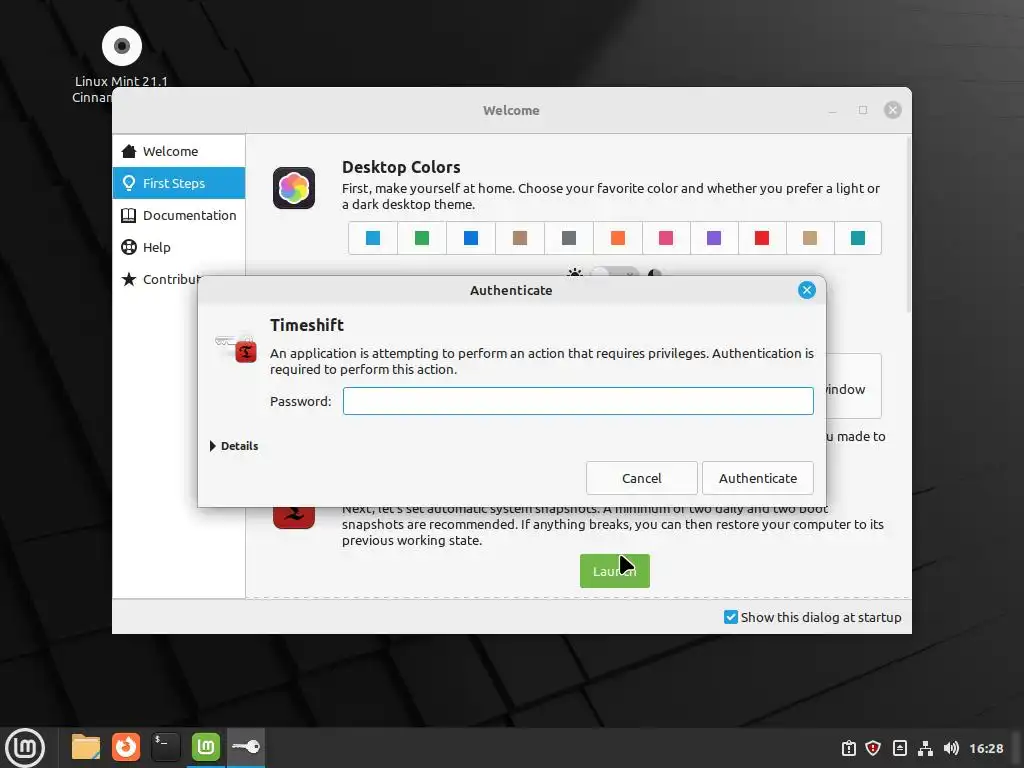Choose the orange color swatch
Viewport: 1024px width, 768px height.
pyautogui.click(x=618, y=238)
